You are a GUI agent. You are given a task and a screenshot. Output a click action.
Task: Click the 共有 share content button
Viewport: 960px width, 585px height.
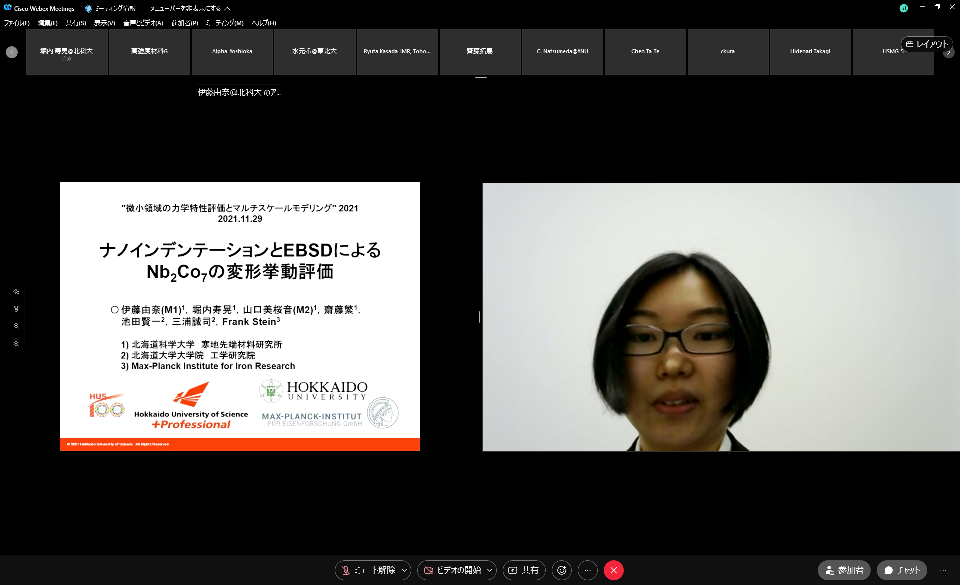pyautogui.click(x=524, y=570)
